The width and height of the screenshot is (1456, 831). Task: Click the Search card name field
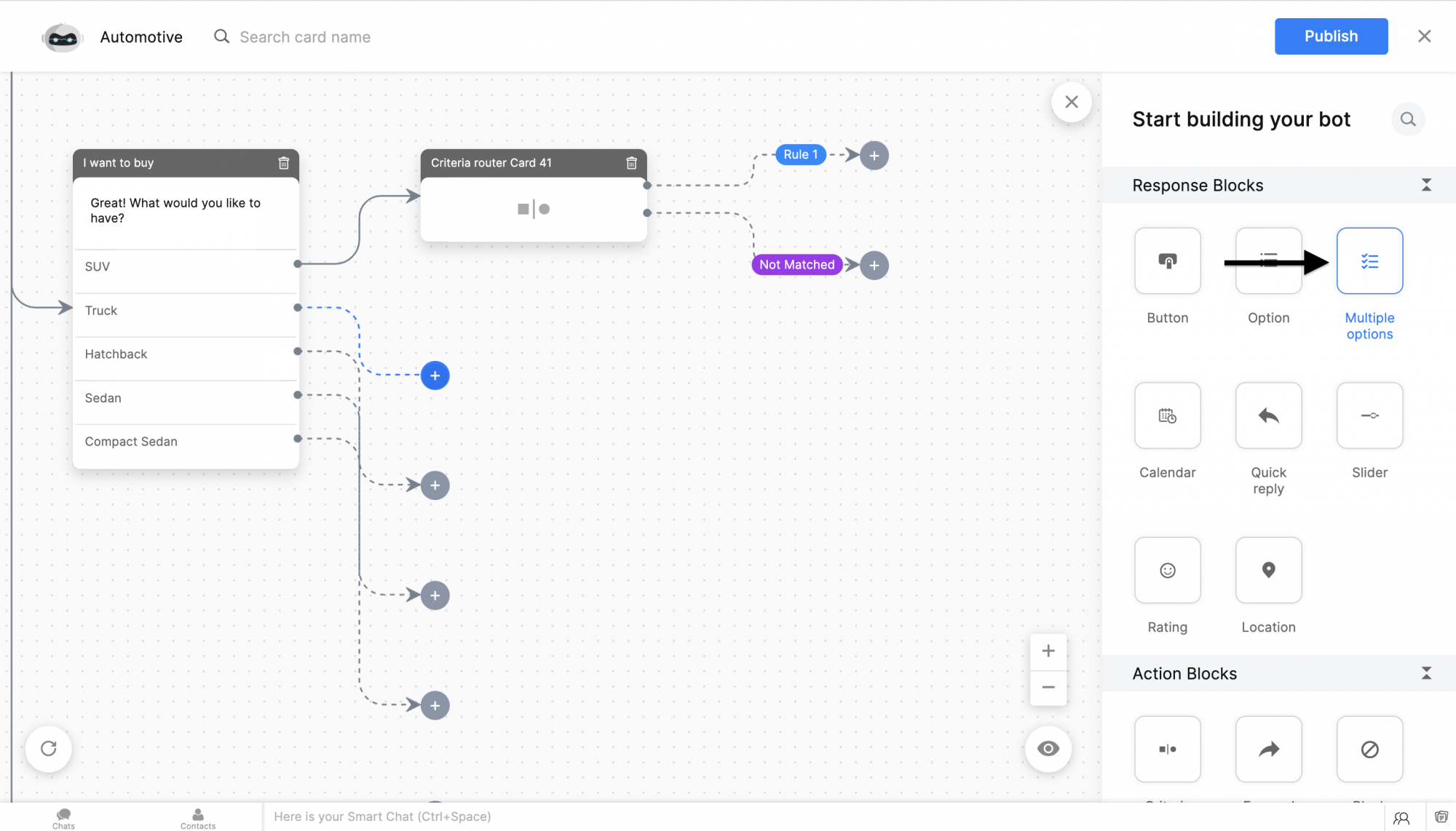tap(305, 37)
